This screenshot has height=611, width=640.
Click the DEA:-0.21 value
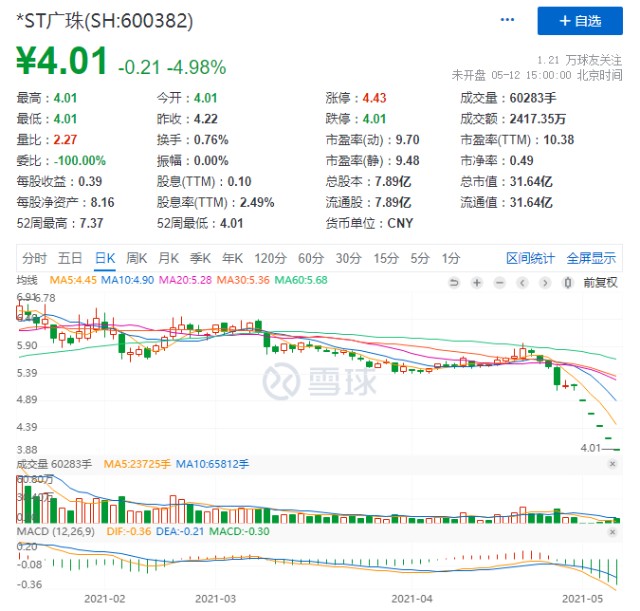click(x=180, y=531)
